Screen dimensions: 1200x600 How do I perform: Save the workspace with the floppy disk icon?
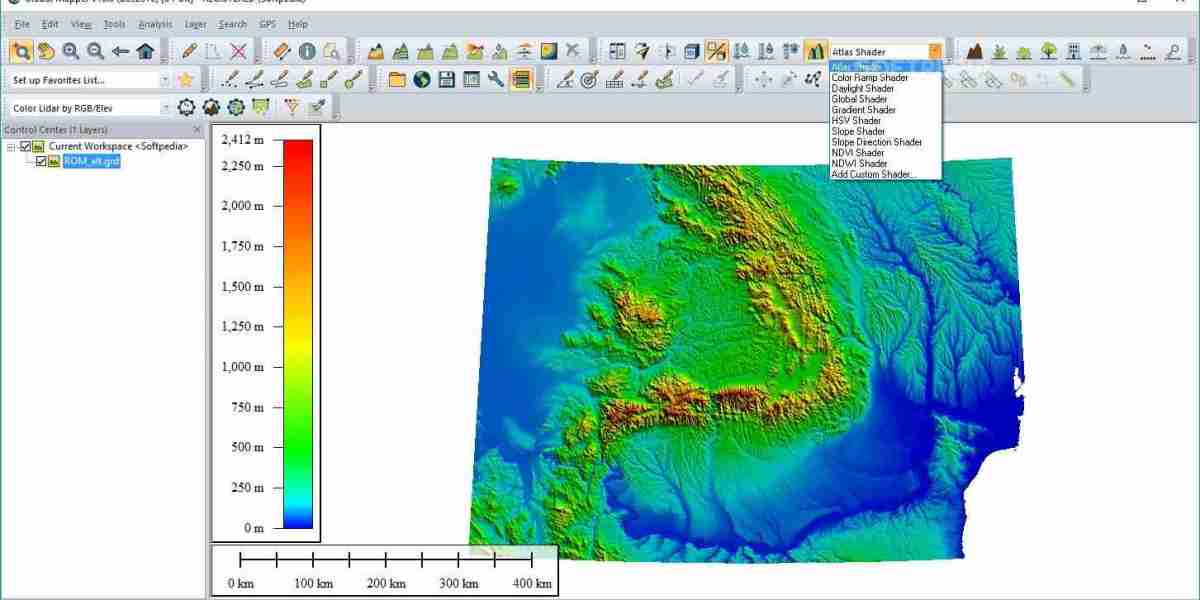click(447, 80)
